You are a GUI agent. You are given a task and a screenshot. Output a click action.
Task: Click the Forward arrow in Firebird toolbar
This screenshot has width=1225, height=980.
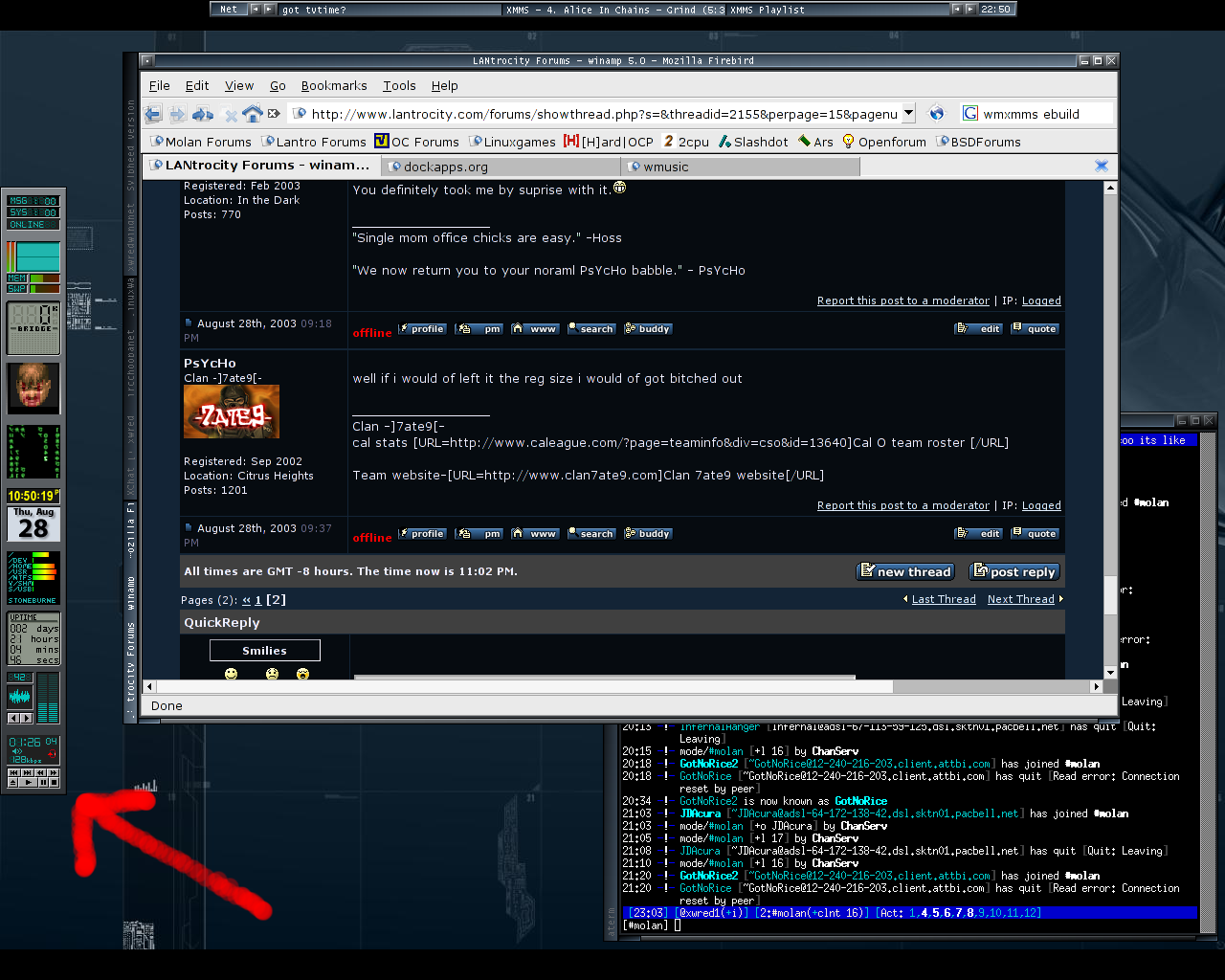[x=178, y=114]
